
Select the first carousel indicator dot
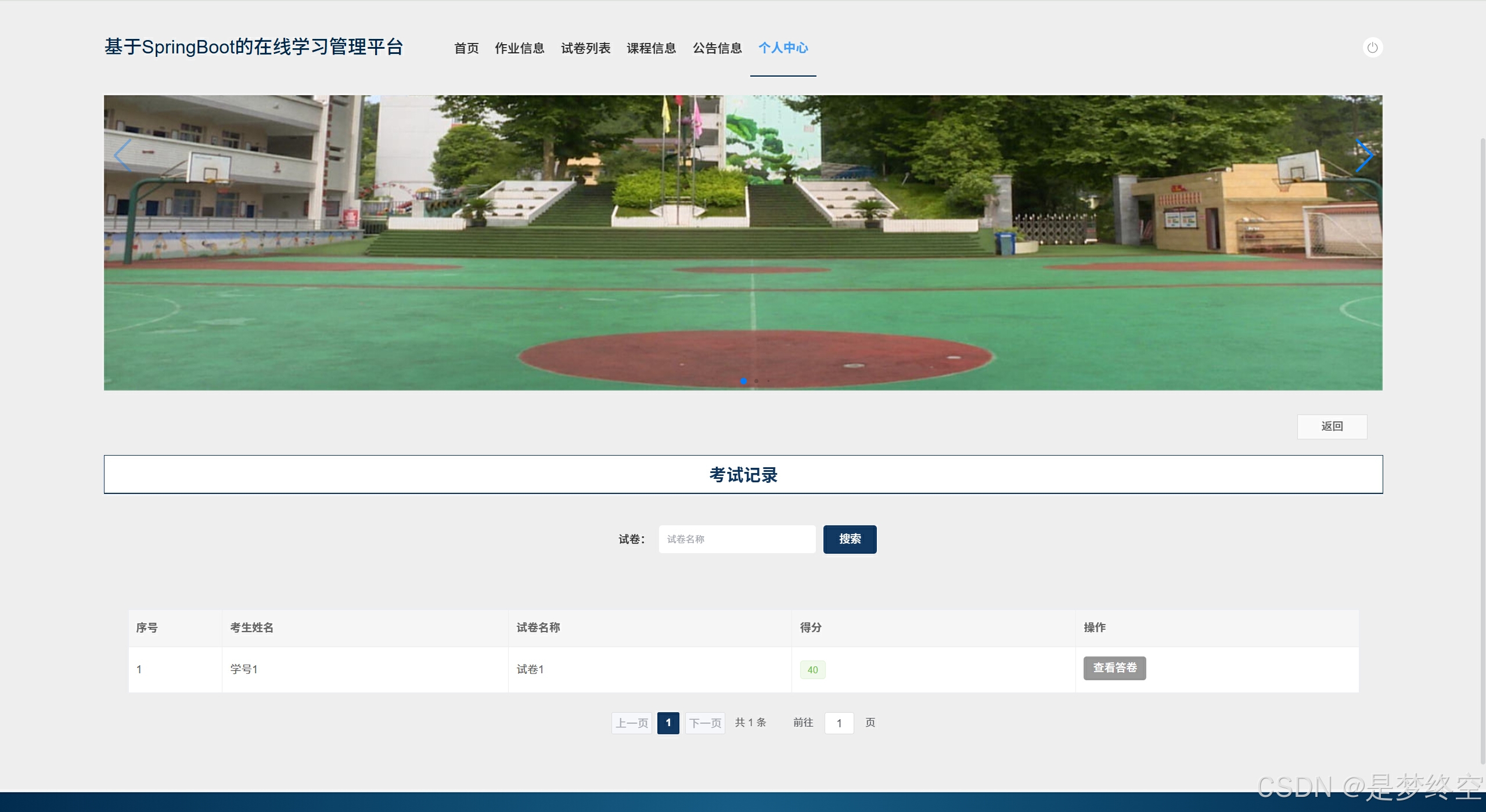743,381
